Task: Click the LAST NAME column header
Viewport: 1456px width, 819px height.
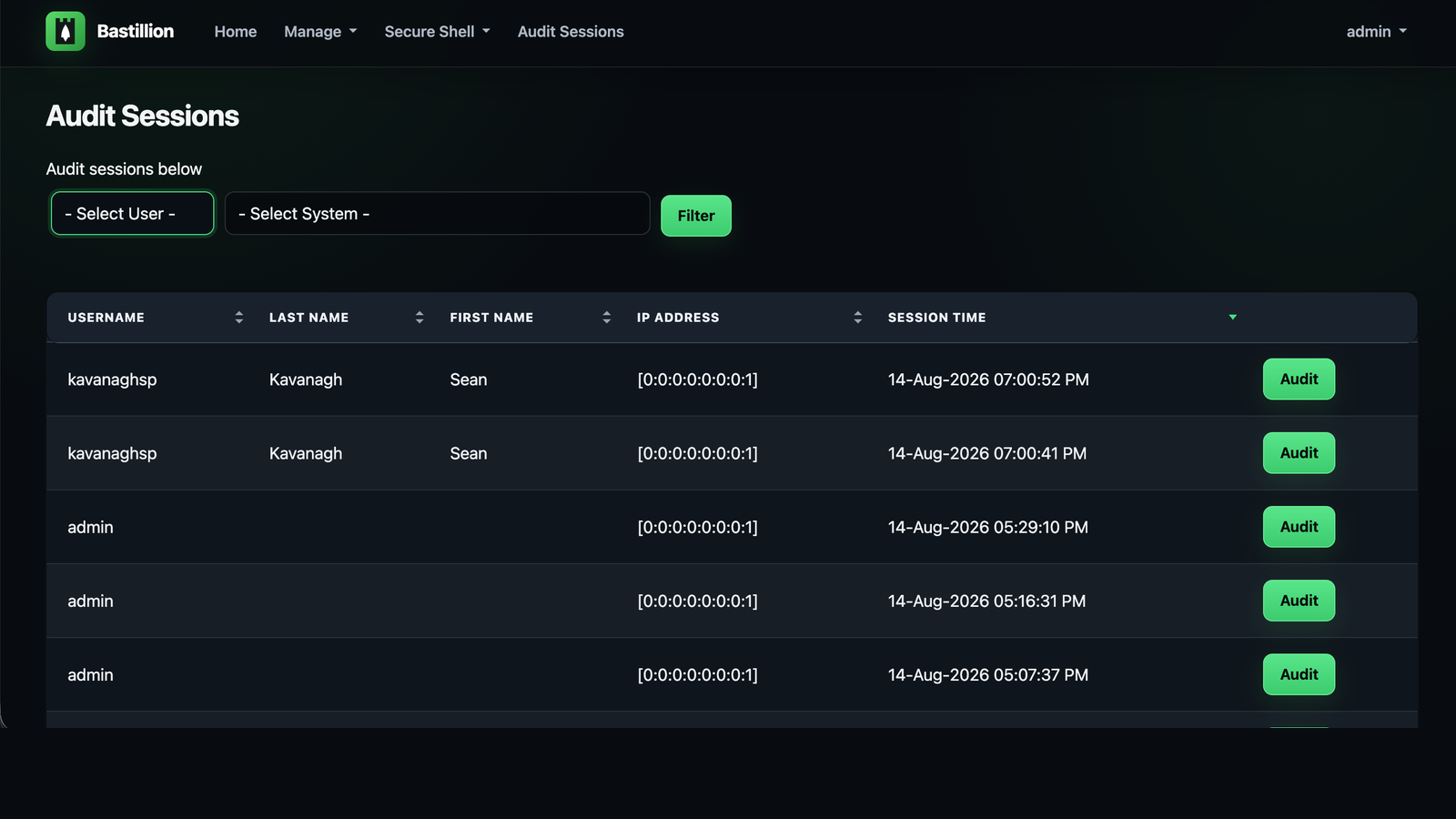Action: point(308,318)
